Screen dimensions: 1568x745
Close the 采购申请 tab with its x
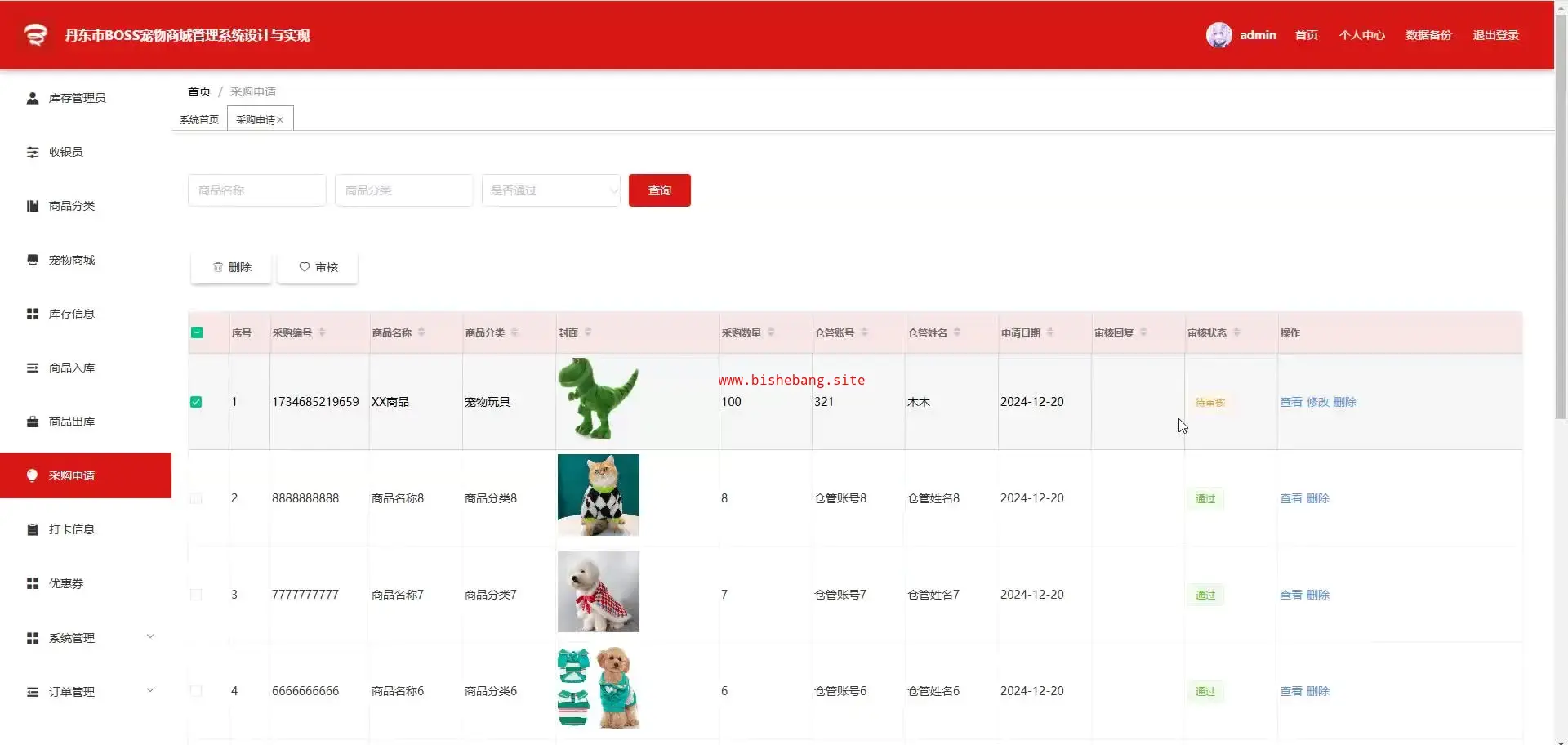click(280, 120)
